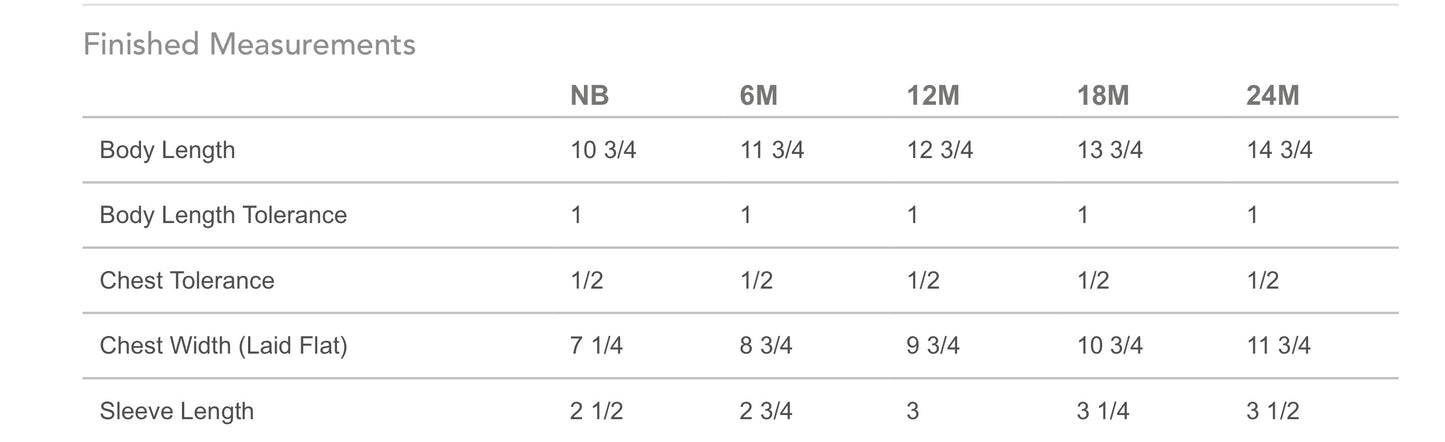This screenshot has width=1445, height=442.
Task: Click the 12M Body Length value 12 3/4
Action: tap(940, 150)
